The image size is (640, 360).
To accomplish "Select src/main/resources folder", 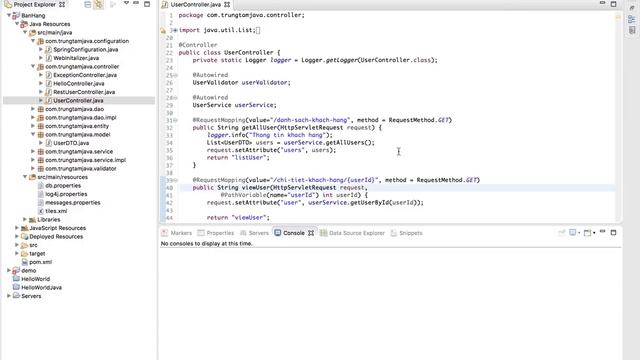I will pos(62,177).
